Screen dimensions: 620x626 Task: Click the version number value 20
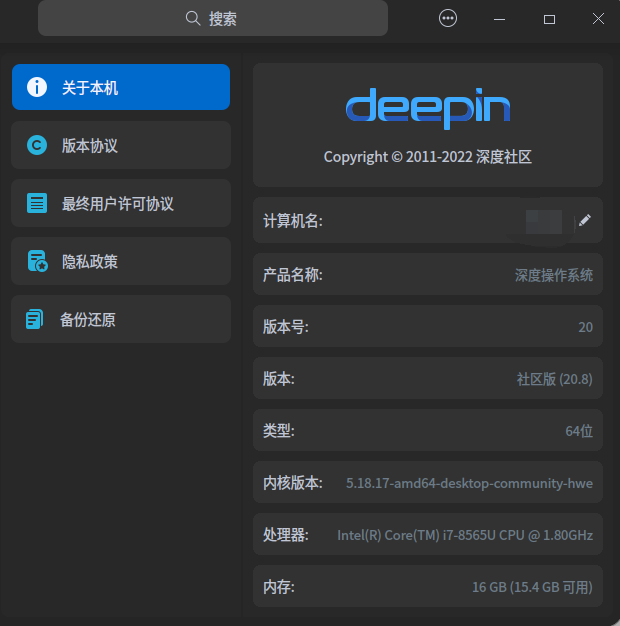click(585, 327)
